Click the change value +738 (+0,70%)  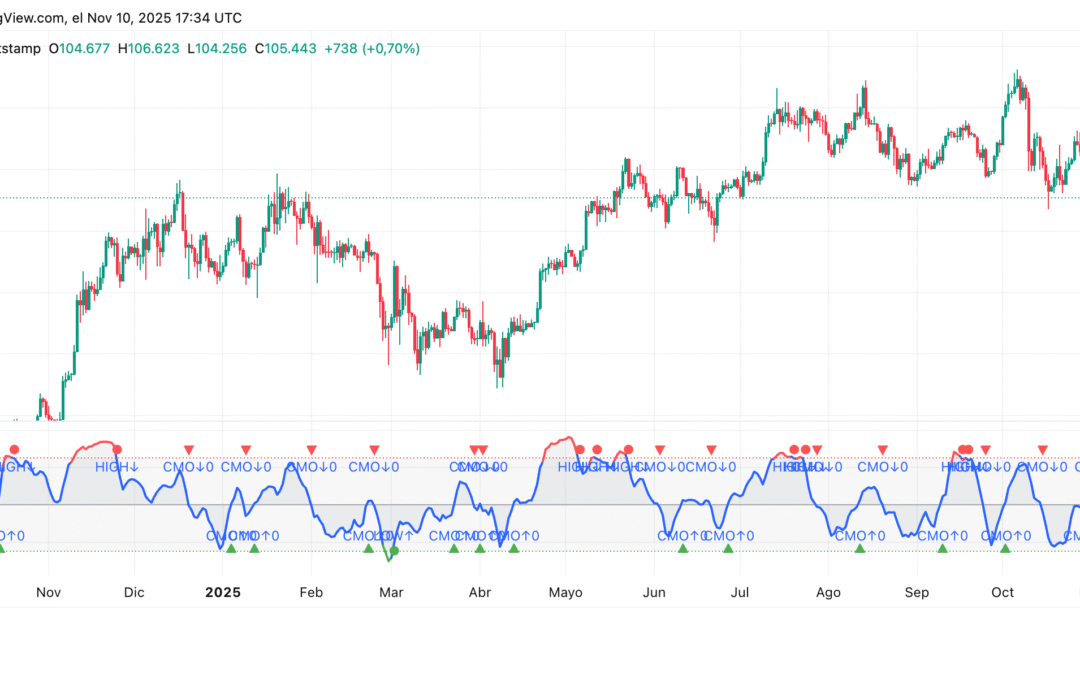click(368, 48)
